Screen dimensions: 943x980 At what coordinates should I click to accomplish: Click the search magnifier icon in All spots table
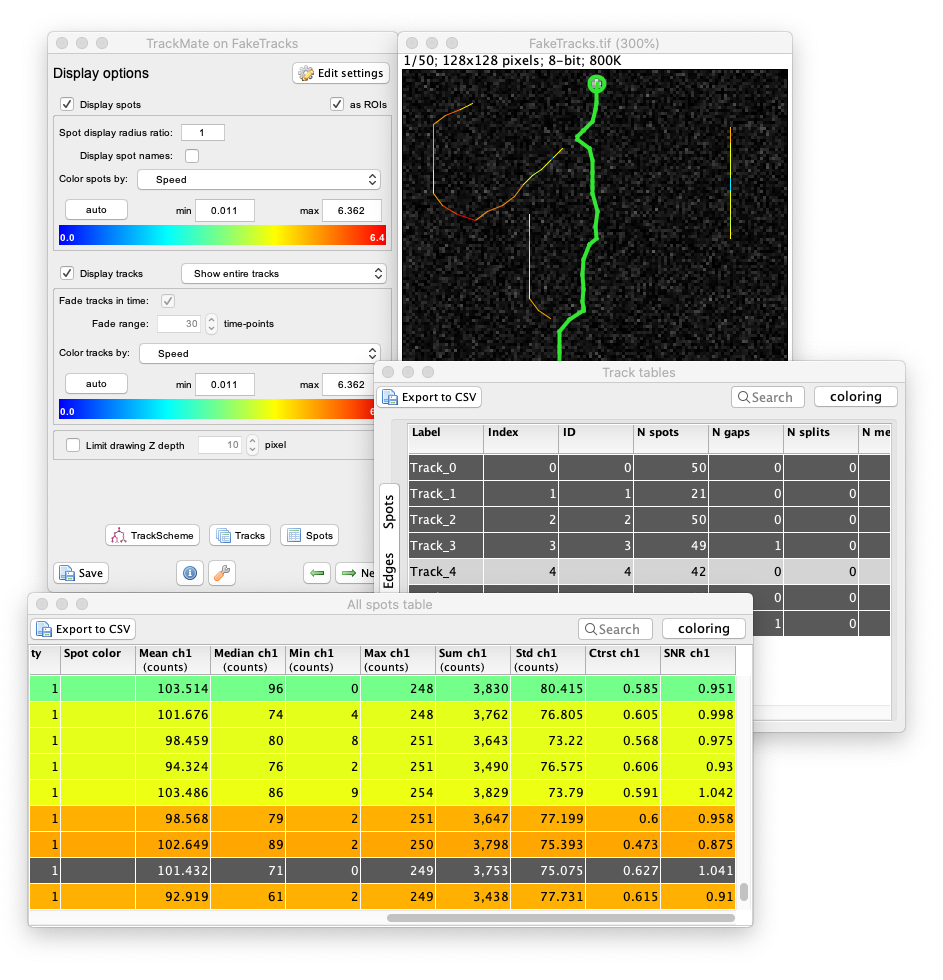(591, 629)
